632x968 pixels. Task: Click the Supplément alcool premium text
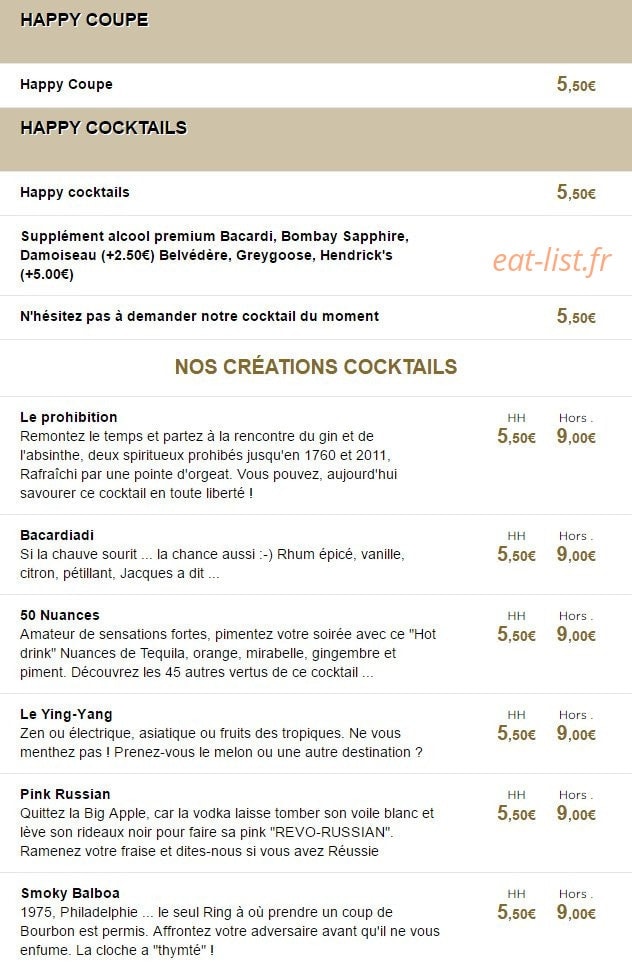tap(215, 255)
